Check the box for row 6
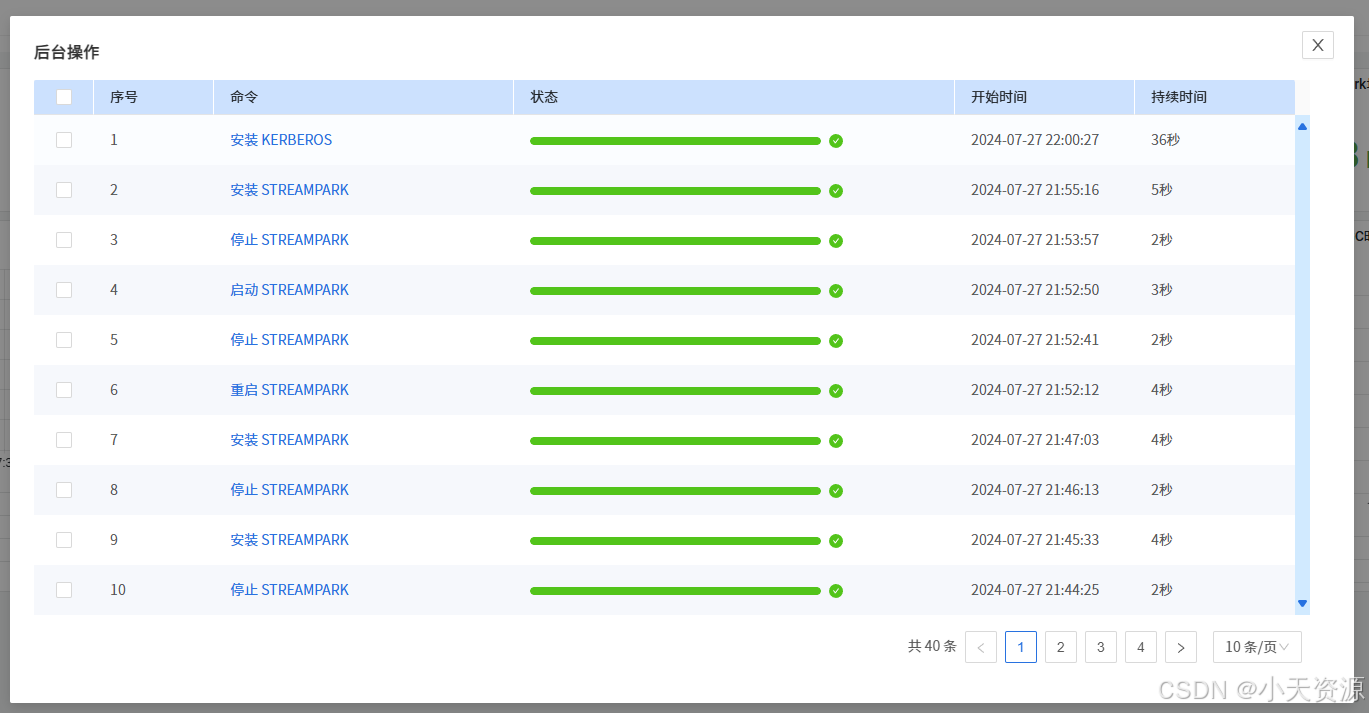 (x=64, y=390)
